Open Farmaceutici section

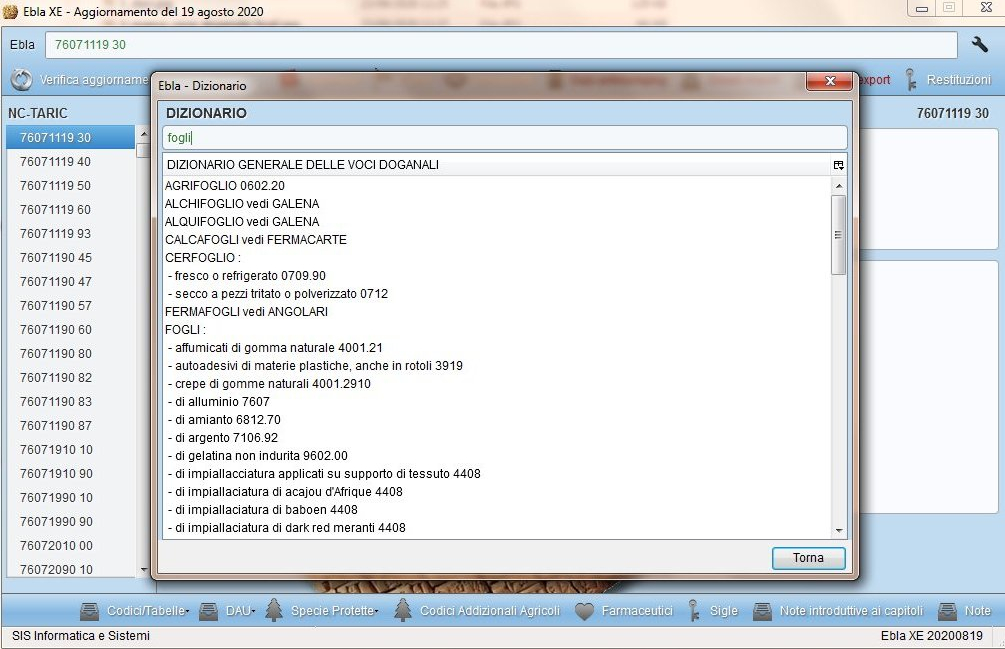pos(636,611)
